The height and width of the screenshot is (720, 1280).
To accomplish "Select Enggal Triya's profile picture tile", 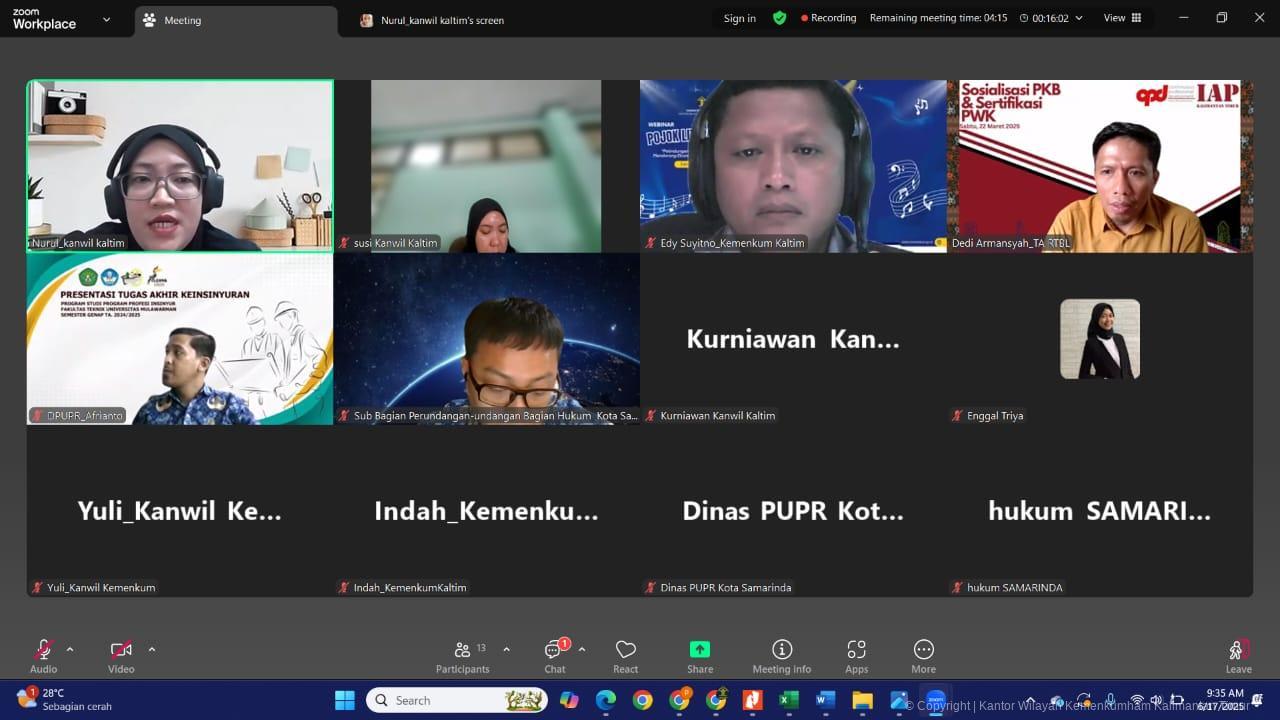I will click(x=1100, y=339).
